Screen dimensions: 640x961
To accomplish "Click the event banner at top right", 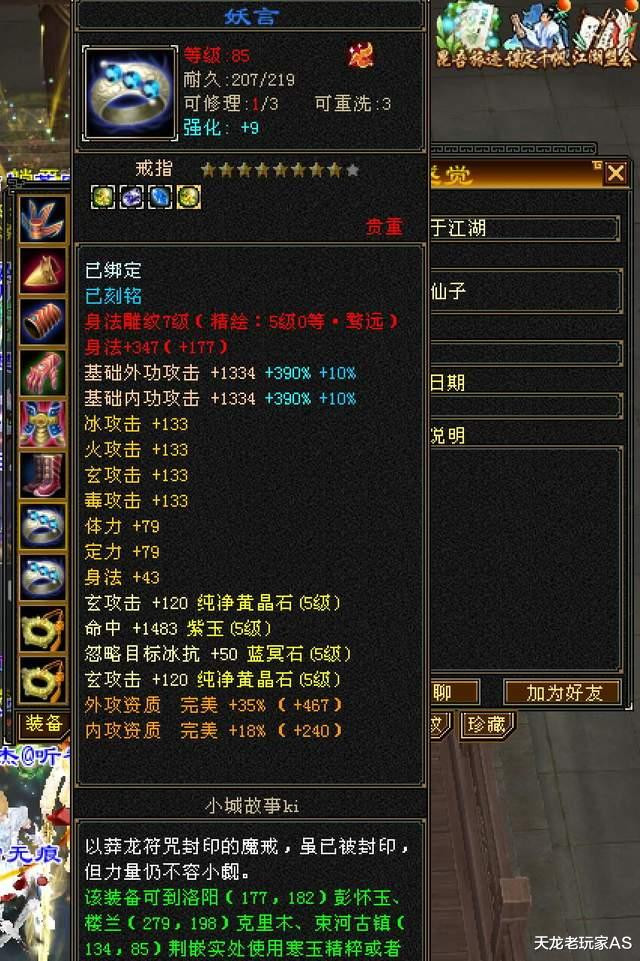I will tap(536, 35).
